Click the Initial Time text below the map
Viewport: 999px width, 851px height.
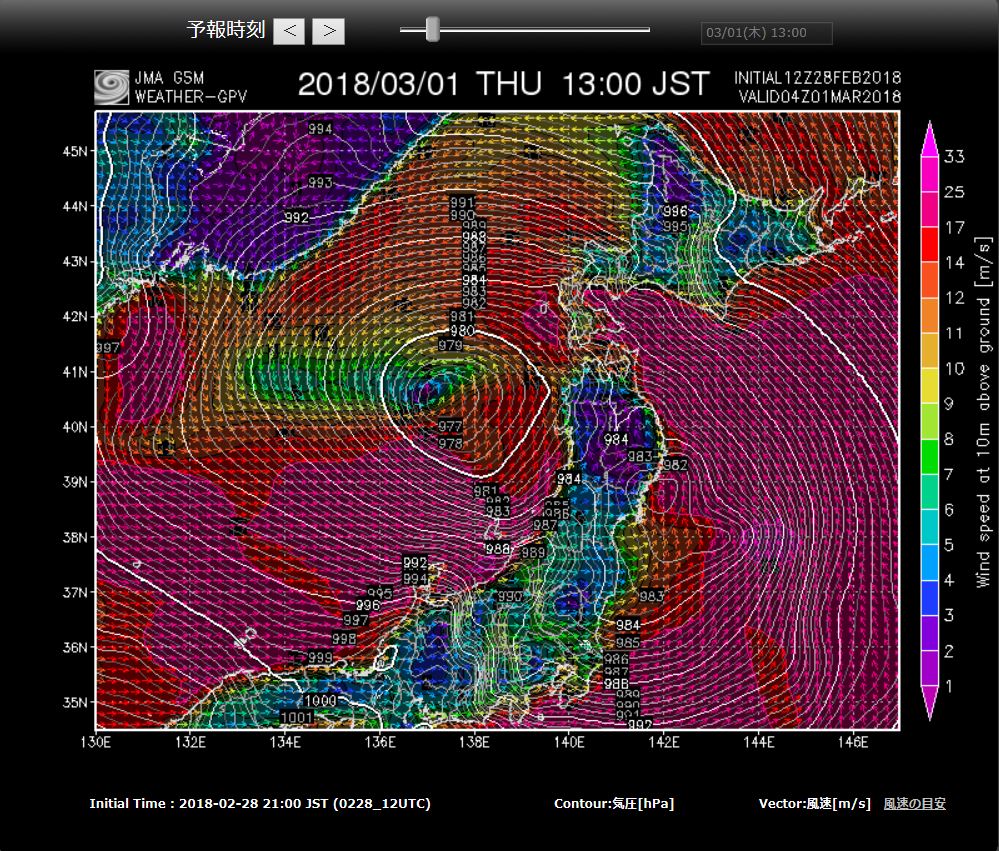tap(260, 803)
